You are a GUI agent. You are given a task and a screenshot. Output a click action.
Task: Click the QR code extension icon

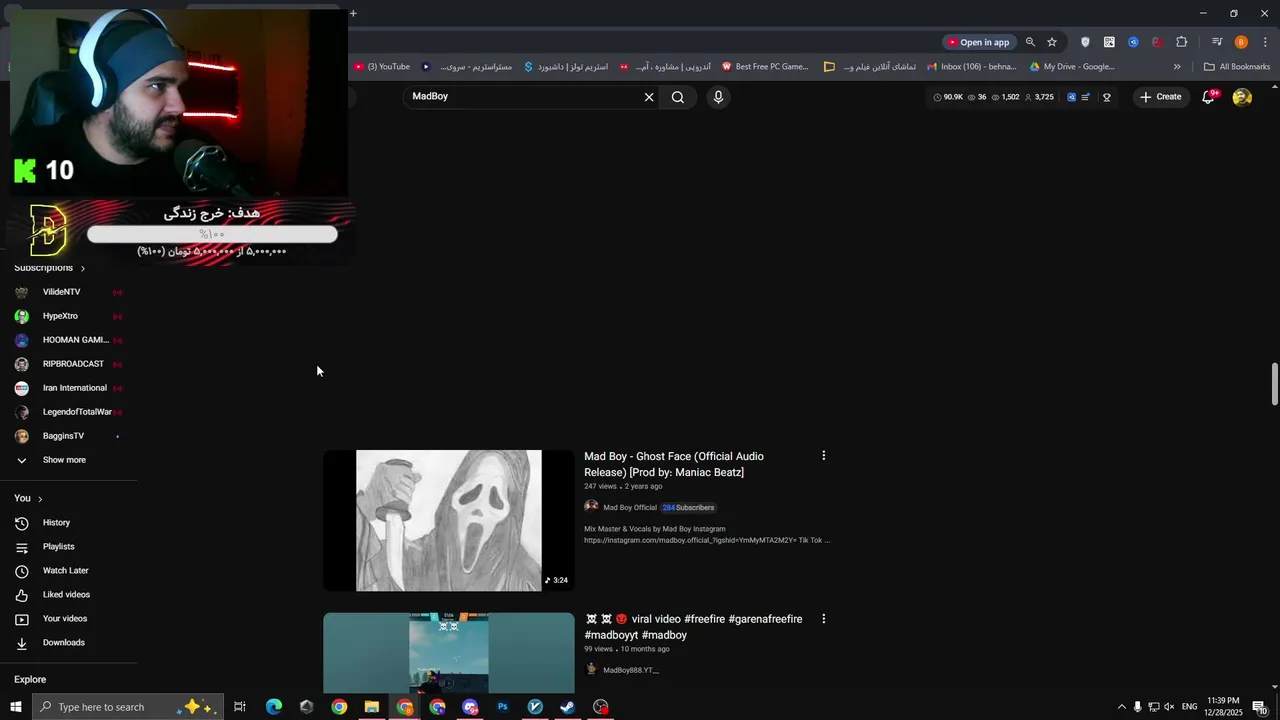(x=1109, y=42)
